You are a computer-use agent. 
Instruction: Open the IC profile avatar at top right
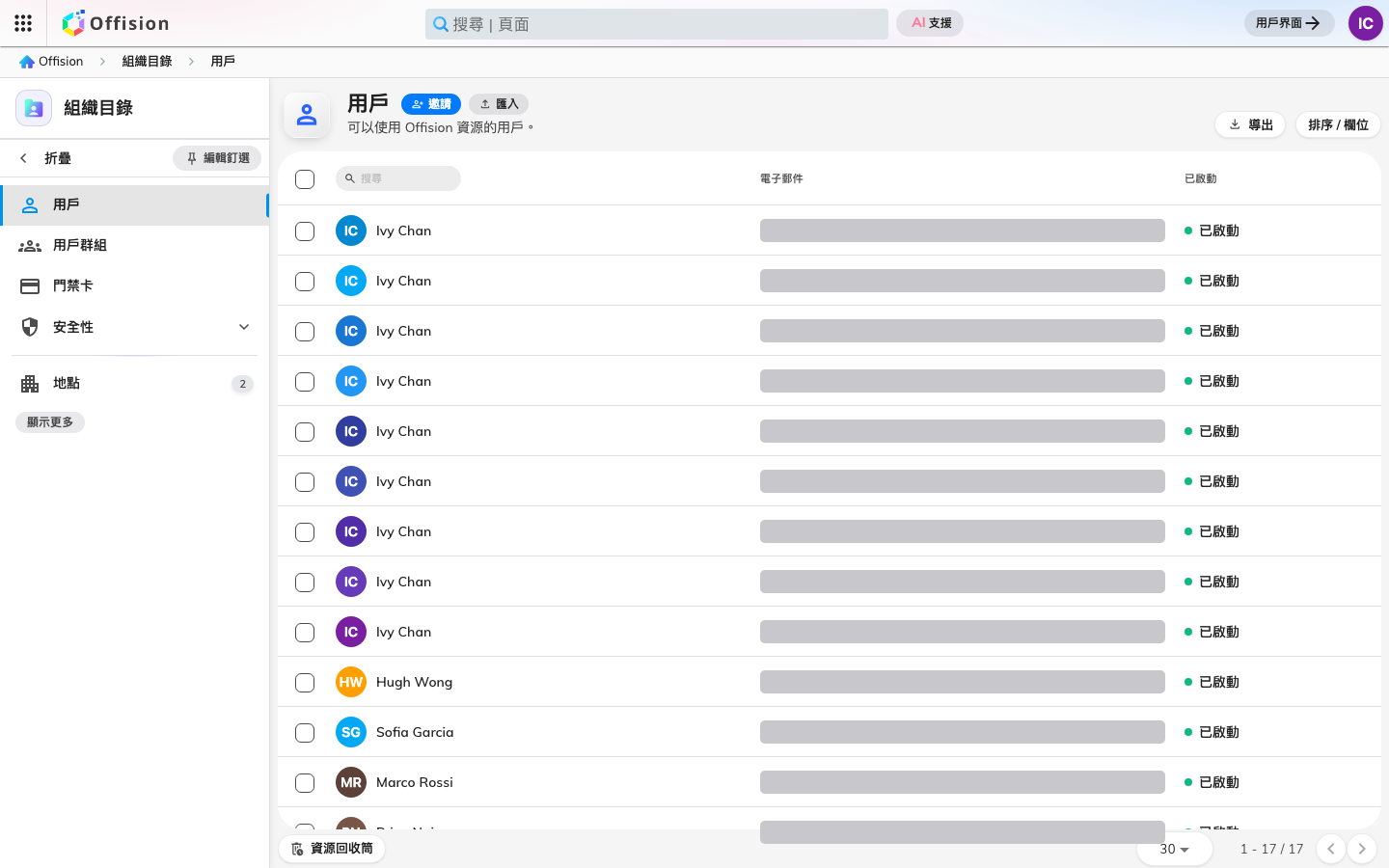pos(1366,23)
